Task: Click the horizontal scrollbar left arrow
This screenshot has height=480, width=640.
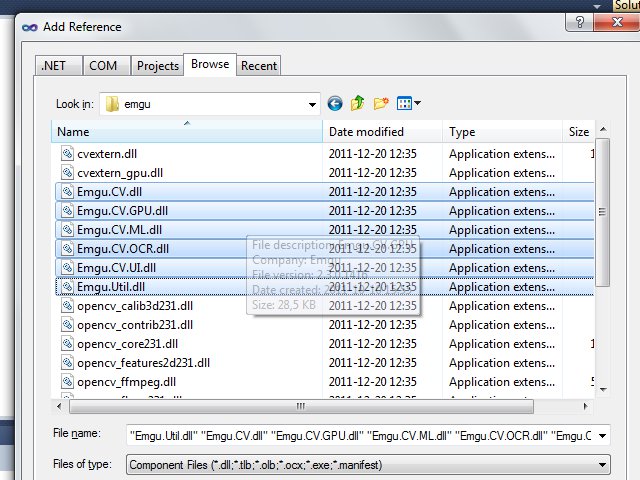Action: tap(60, 406)
